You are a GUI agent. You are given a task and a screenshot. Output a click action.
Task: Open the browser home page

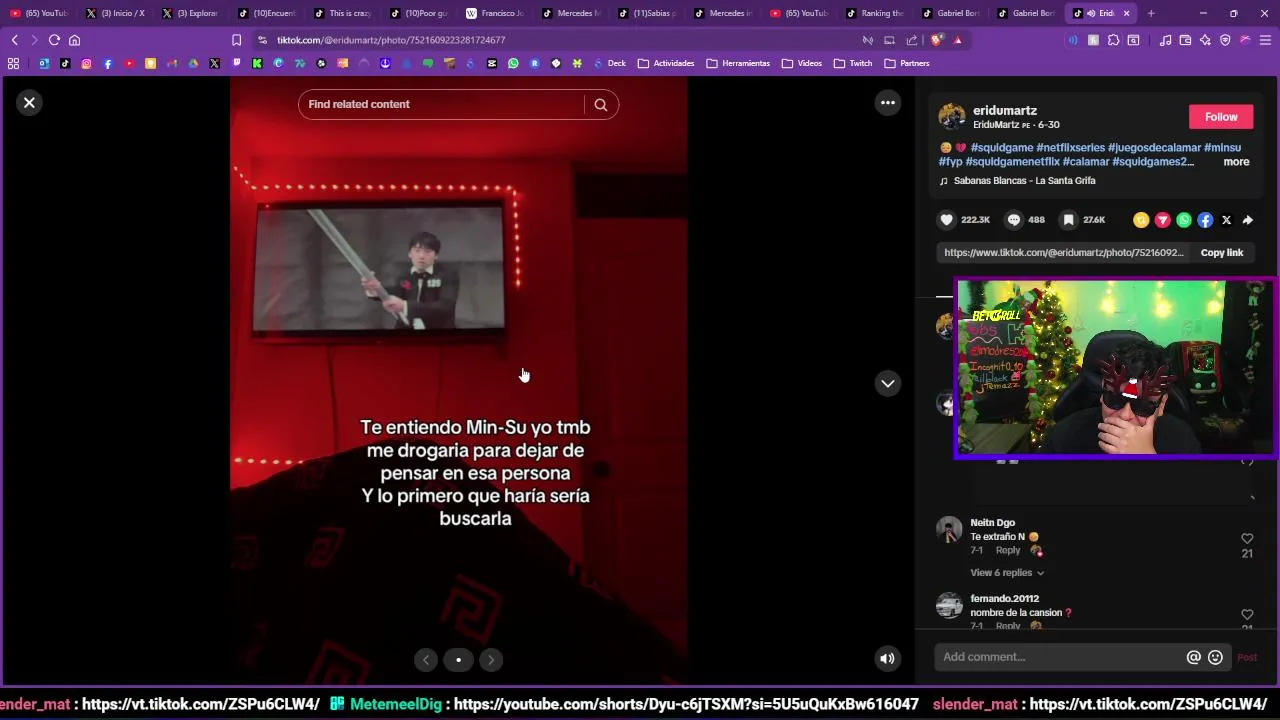pos(74,40)
